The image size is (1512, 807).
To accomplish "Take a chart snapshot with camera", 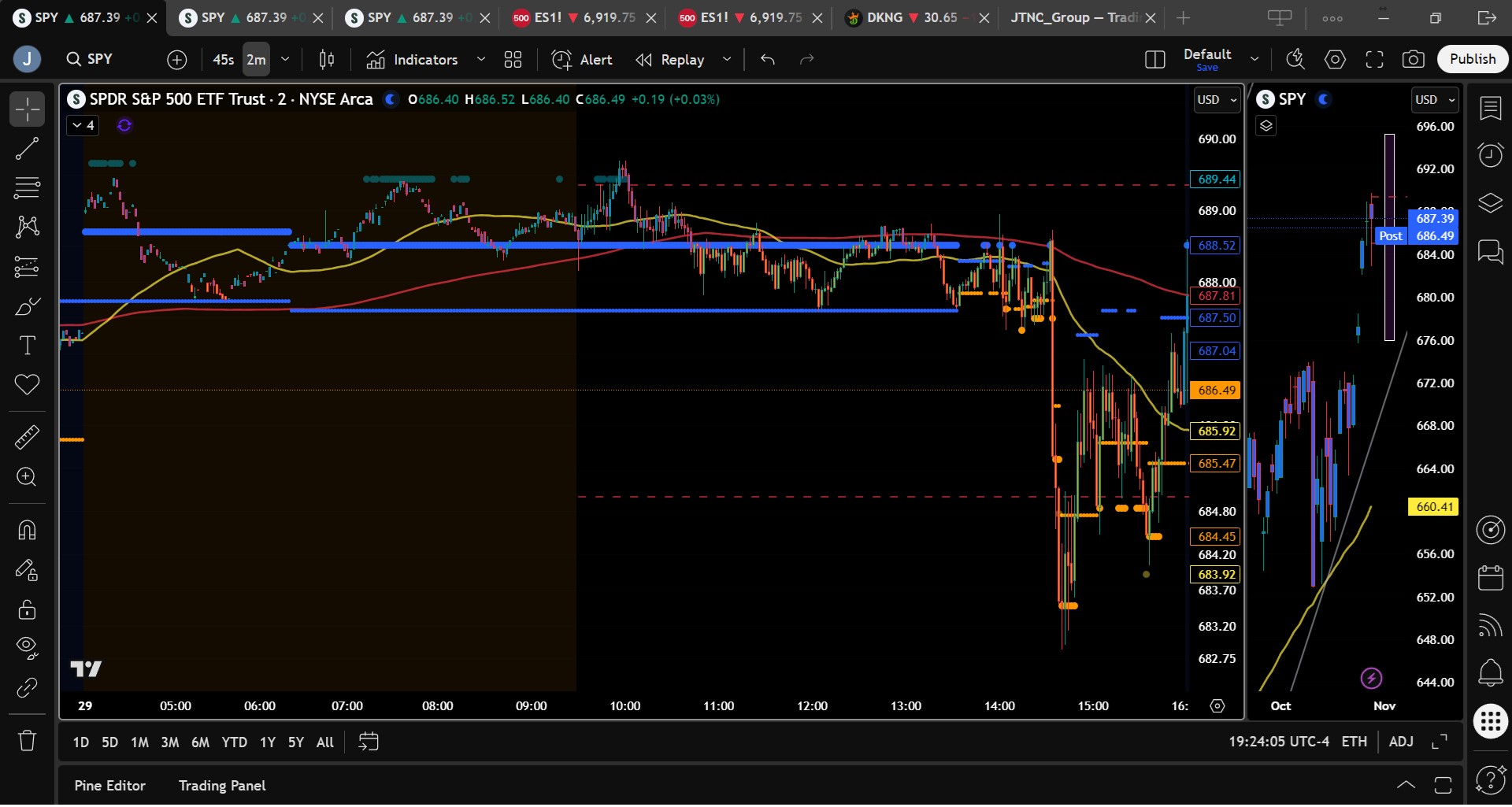I will pos(1414,60).
